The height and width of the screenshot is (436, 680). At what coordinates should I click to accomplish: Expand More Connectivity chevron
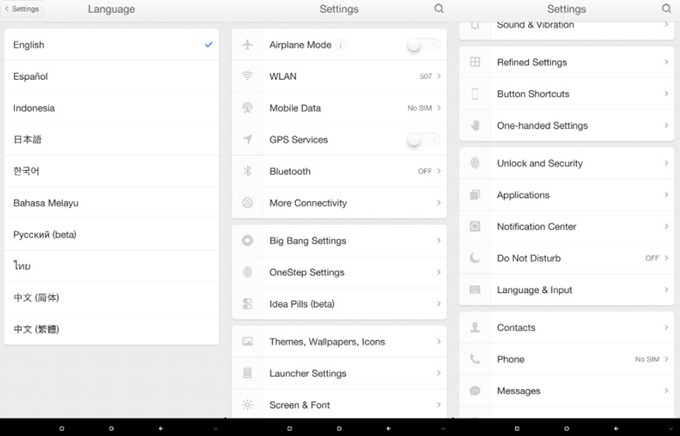(x=439, y=203)
